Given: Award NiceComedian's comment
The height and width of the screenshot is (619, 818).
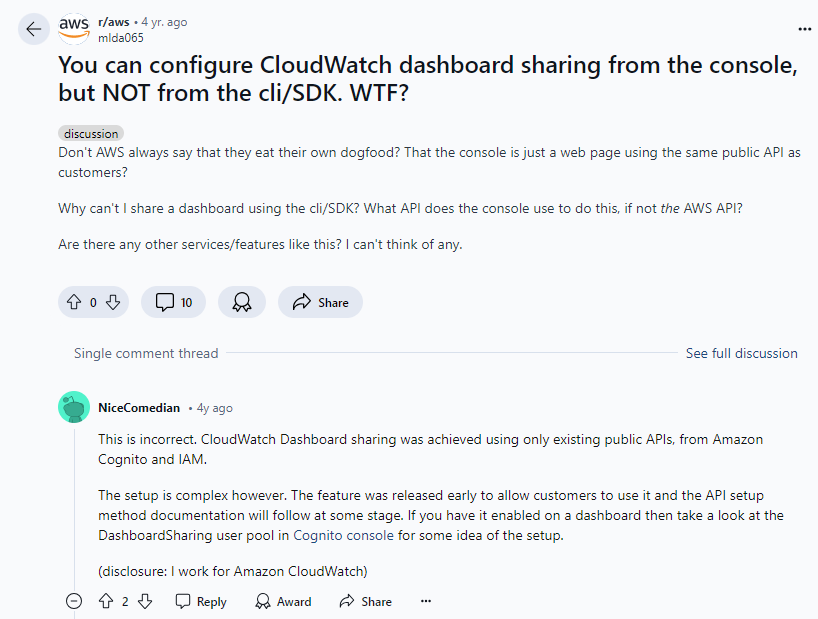Looking at the screenshot, I should tap(283, 601).
